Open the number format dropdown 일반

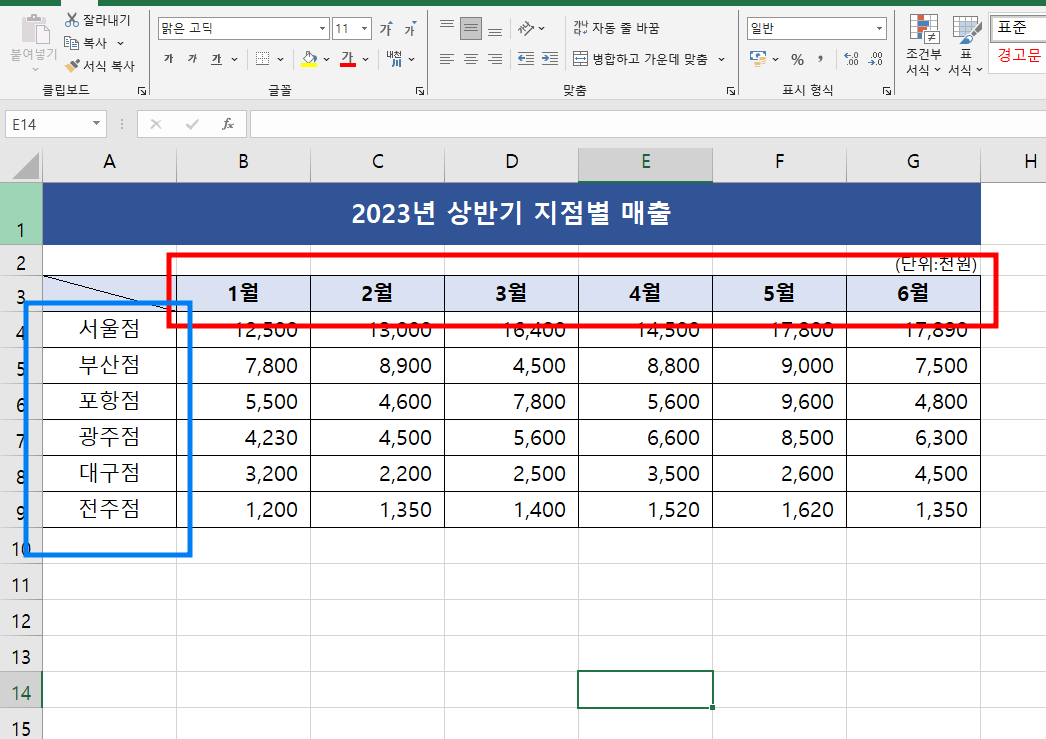879,29
